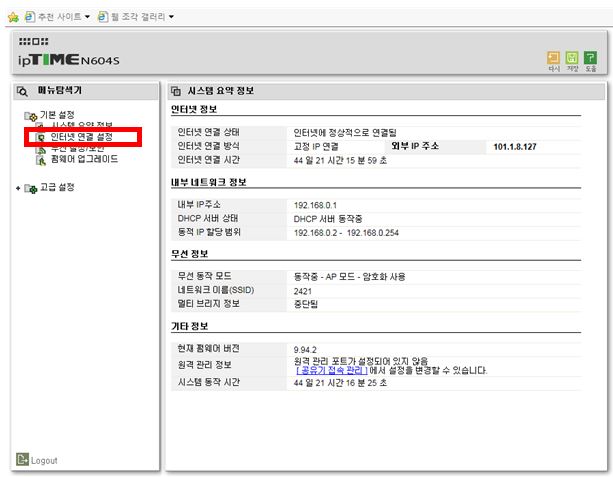Select 시스템 요약 정보 in the menu tree

(84, 125)
